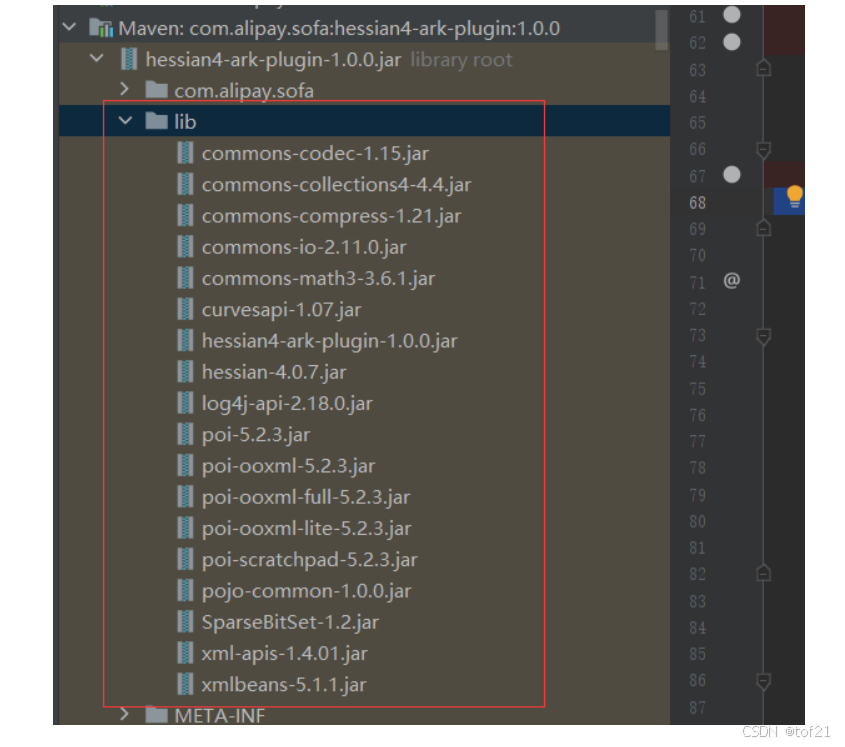Click the xml-apis-1.4.01.jar icon

pyautogui.click(x=185, y=653)
